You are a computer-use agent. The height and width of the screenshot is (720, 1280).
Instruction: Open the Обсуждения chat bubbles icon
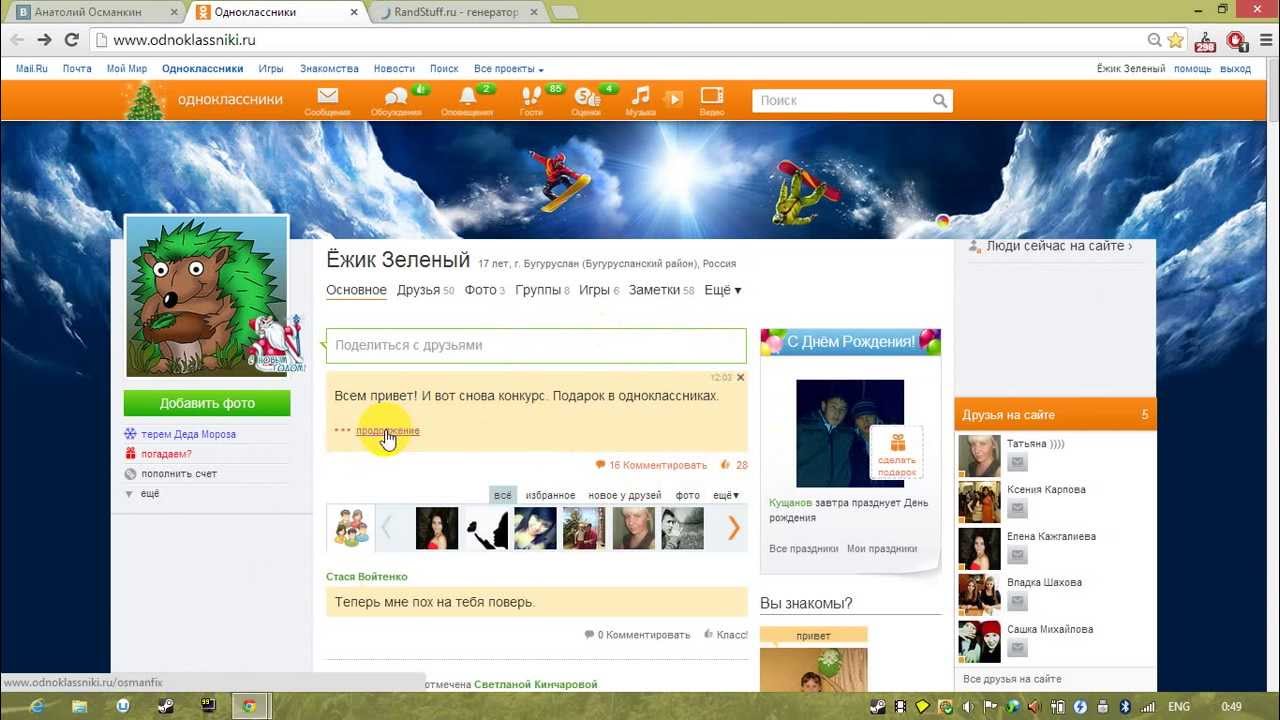click(396, 100)
